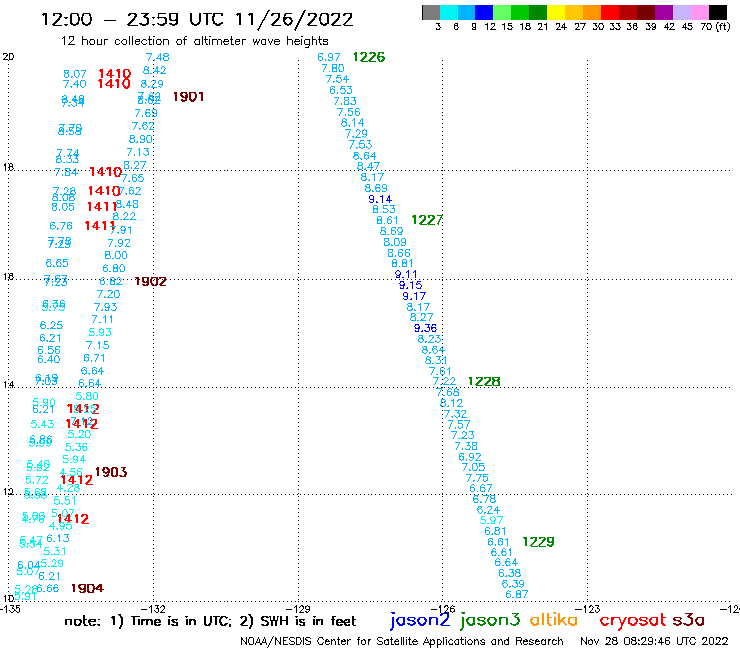Viewport: 740px width, 650px height.
Task: Click the maroon time marker "1901"
Action: (x=188, y=97)
